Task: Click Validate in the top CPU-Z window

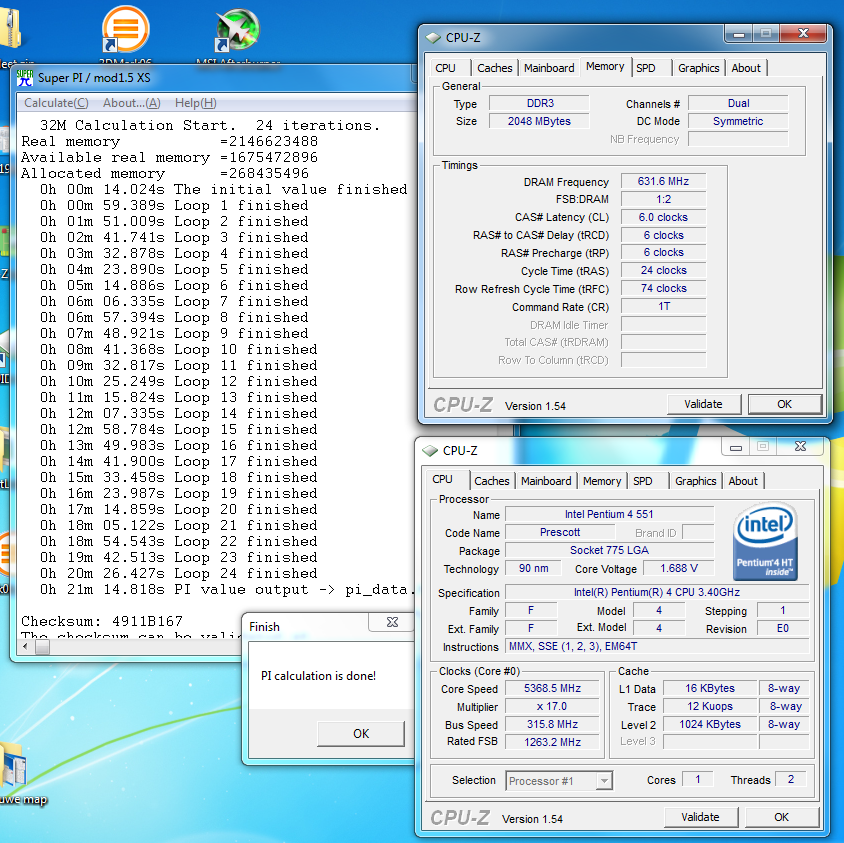Action: [x=704, y=404]
